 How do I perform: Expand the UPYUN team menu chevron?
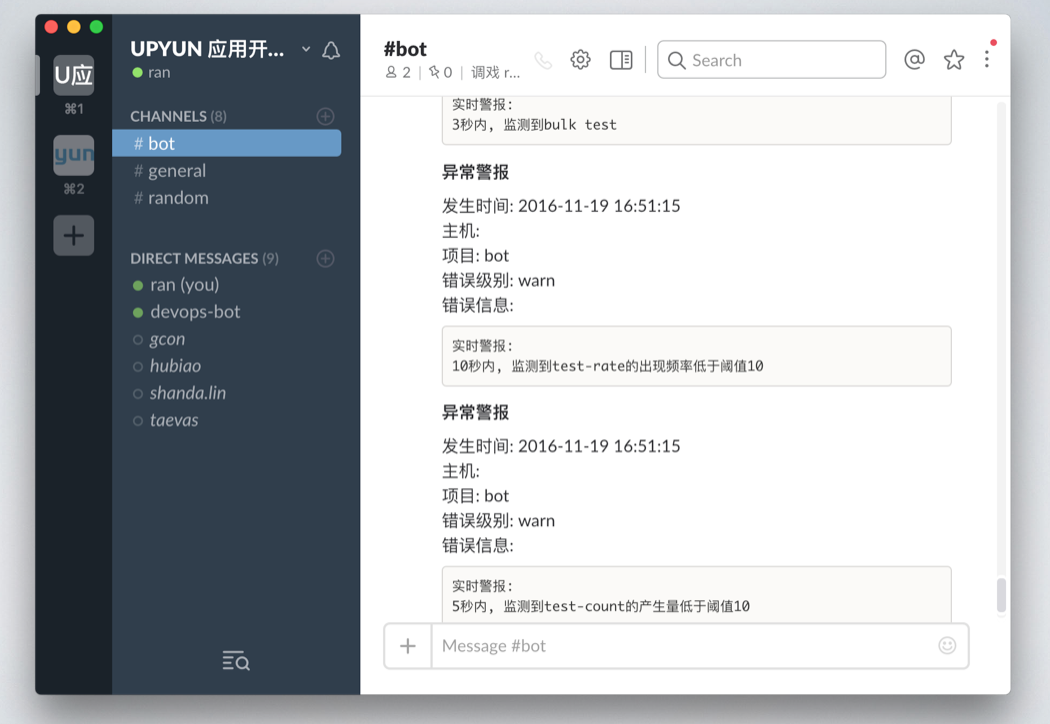point(306,49)
